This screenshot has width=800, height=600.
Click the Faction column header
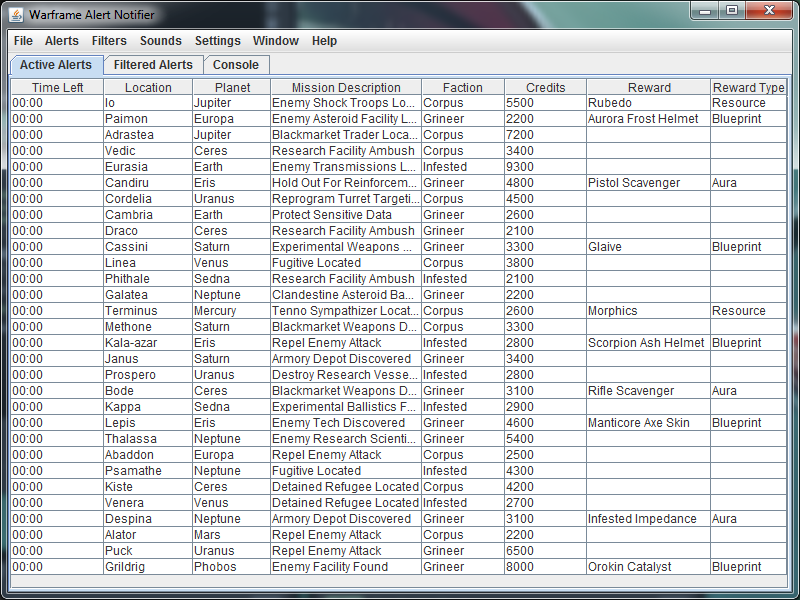pyautogui.click(x=462, y=88)
